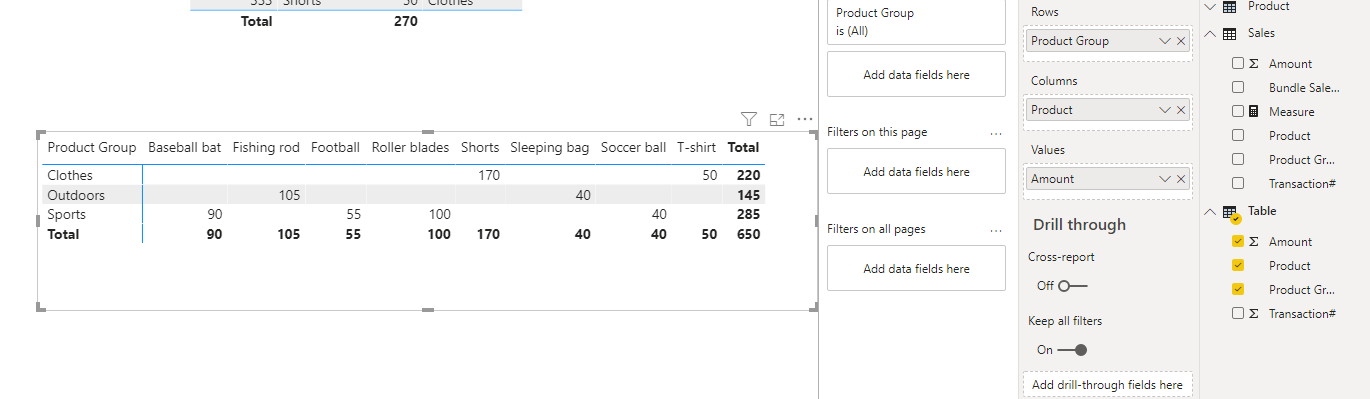The height and width of the screenshot is (399, 1370).
Task: Collapse the Table entry in Fields
Action: point(1211,212)
